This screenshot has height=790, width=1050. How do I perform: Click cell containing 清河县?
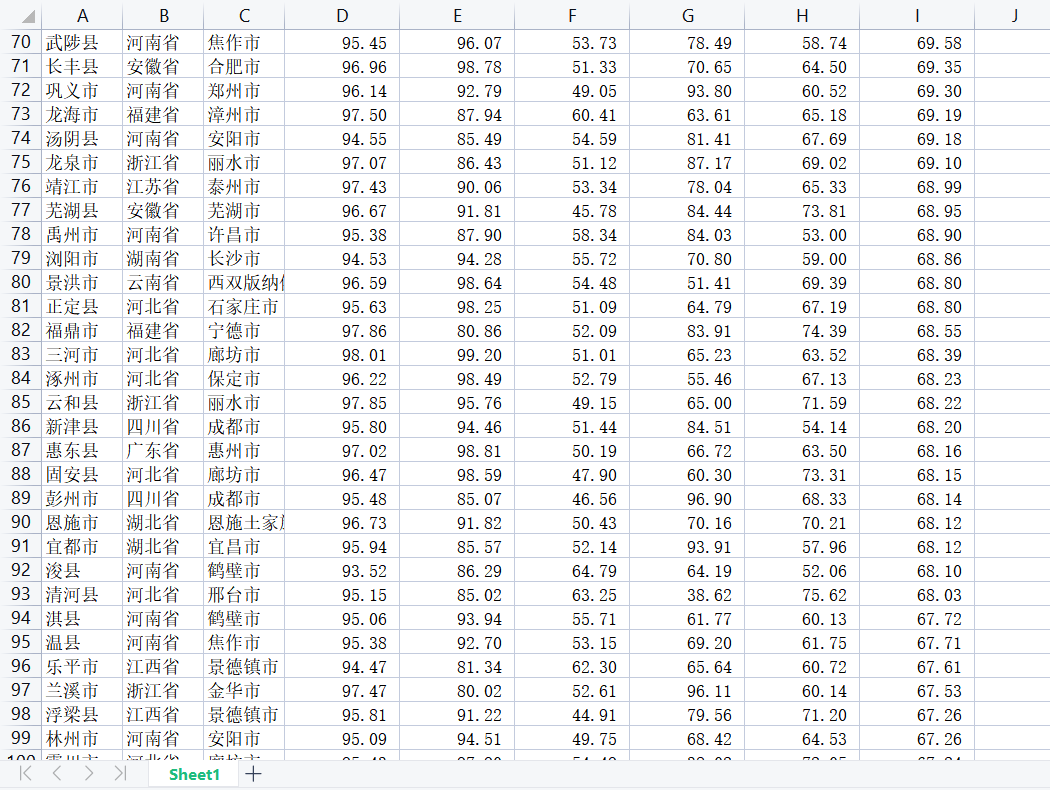click(82, 595)
